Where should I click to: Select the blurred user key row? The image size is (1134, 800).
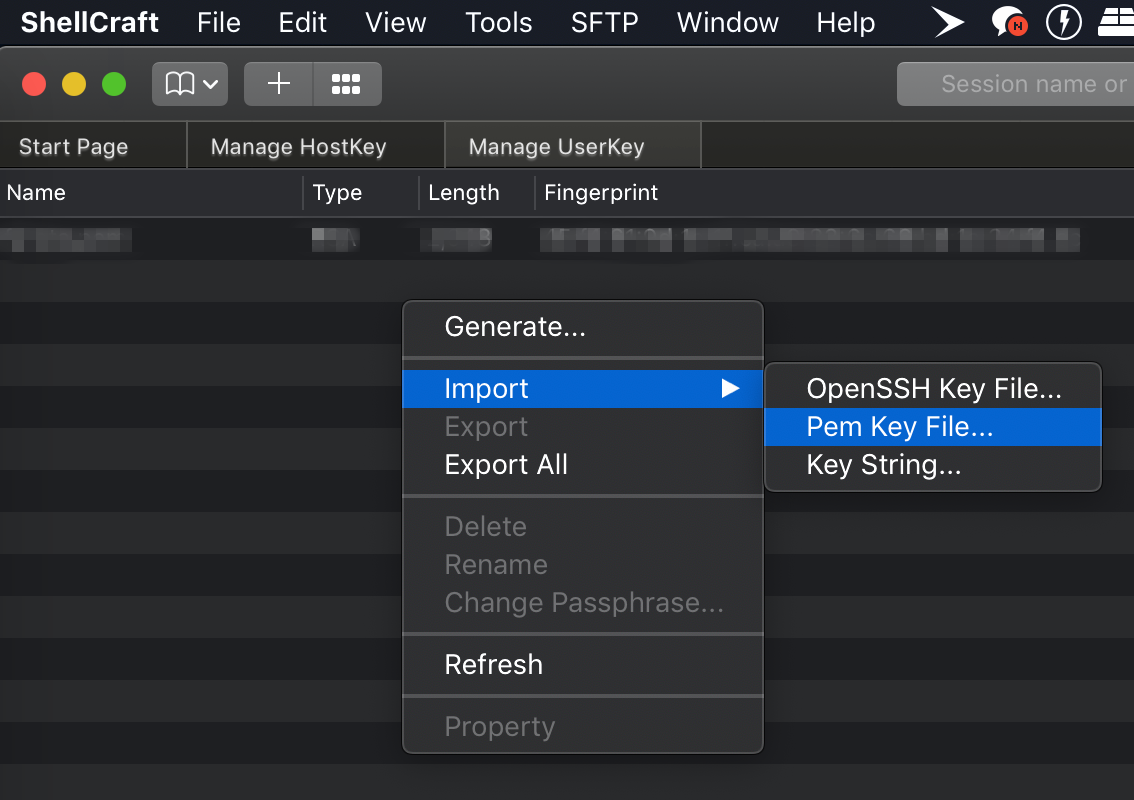[x=567, y=239]
